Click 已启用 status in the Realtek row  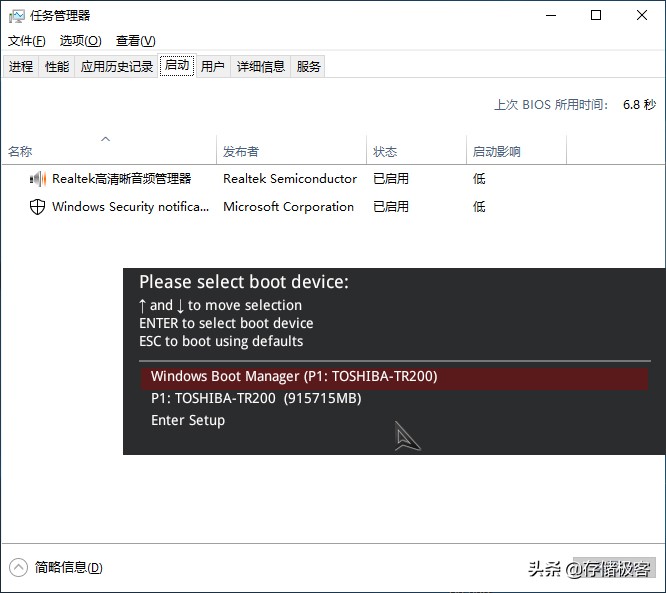pyautogui.click(x=391, y=179)
